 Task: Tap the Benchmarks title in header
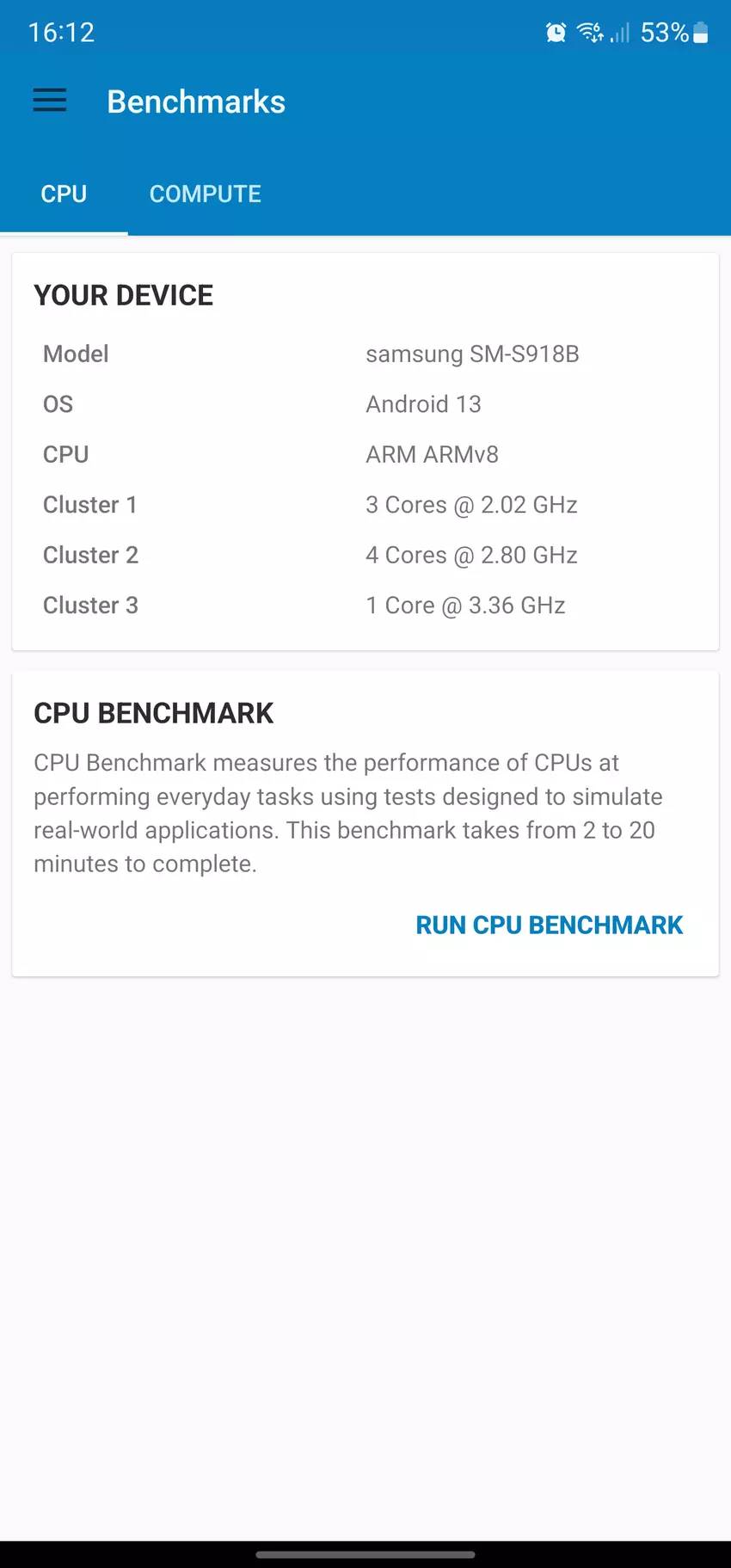[196, 101]
